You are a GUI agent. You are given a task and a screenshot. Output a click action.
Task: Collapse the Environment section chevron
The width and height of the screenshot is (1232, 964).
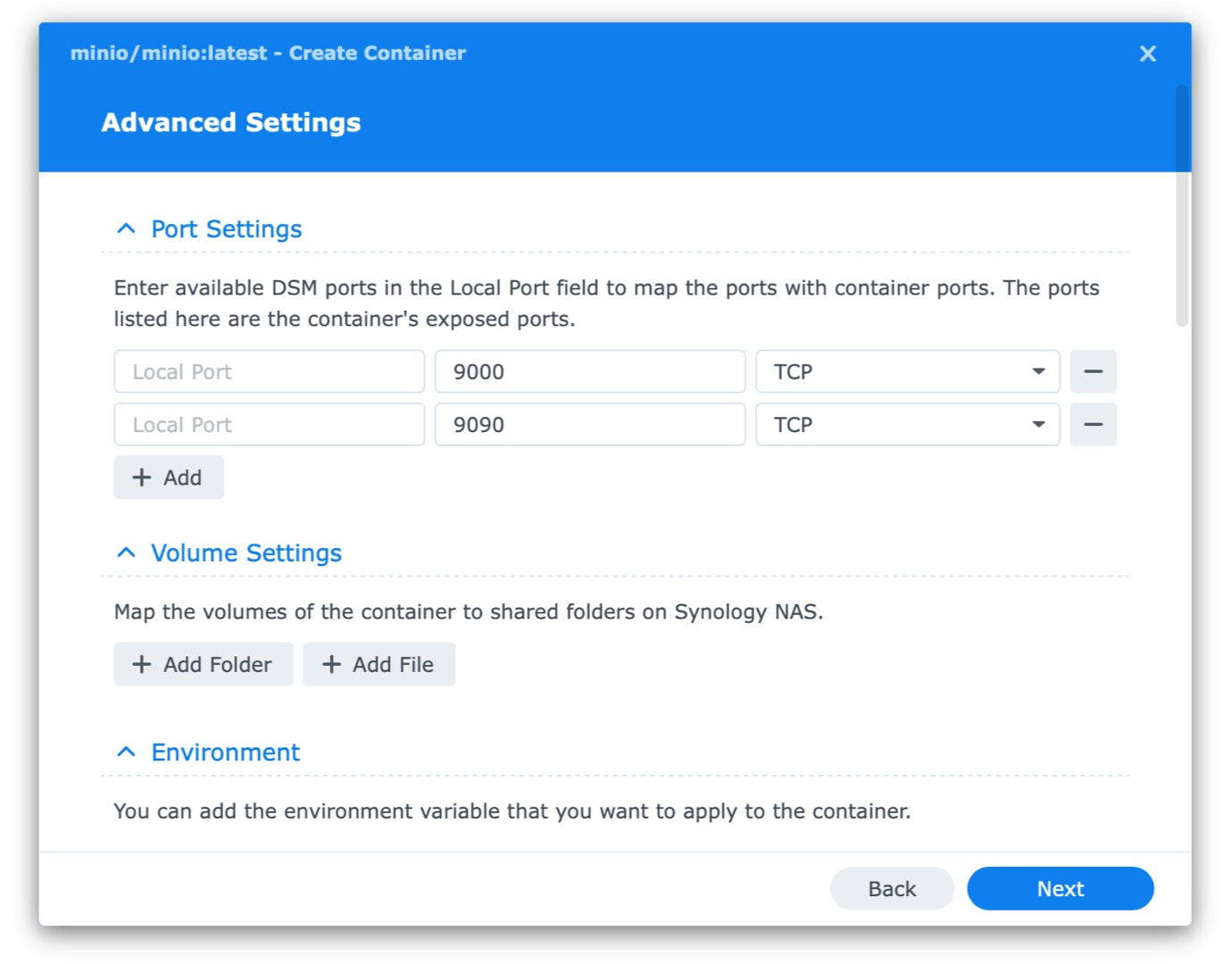[127, 752]
